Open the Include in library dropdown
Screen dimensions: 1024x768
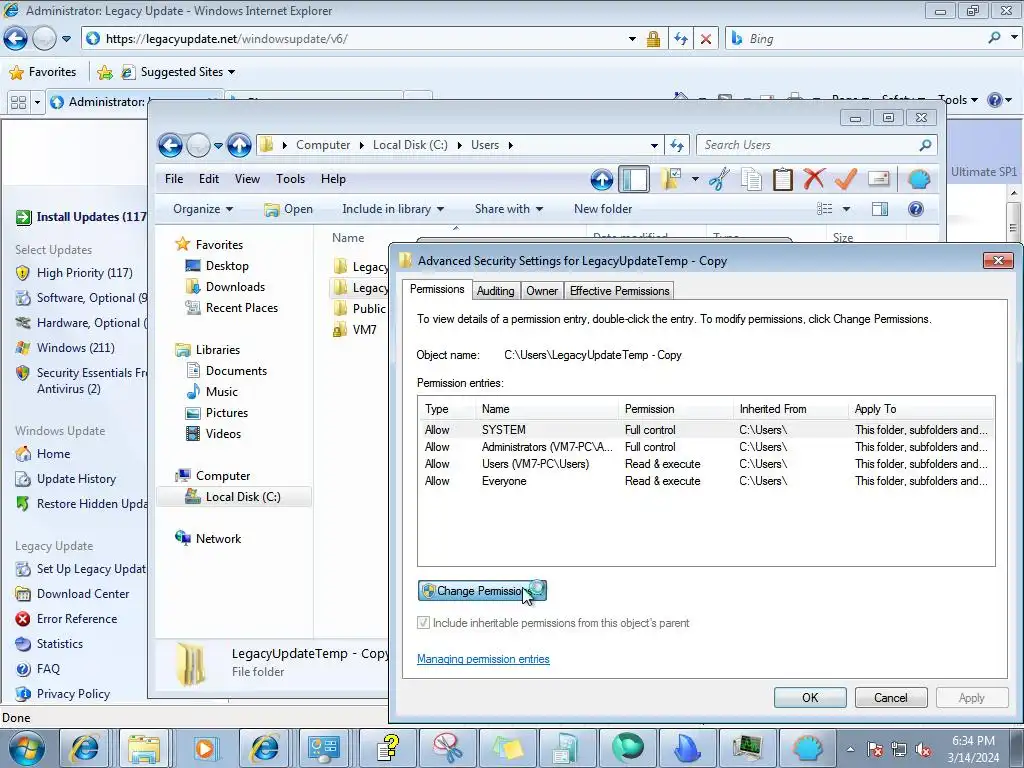click(393, 209)
